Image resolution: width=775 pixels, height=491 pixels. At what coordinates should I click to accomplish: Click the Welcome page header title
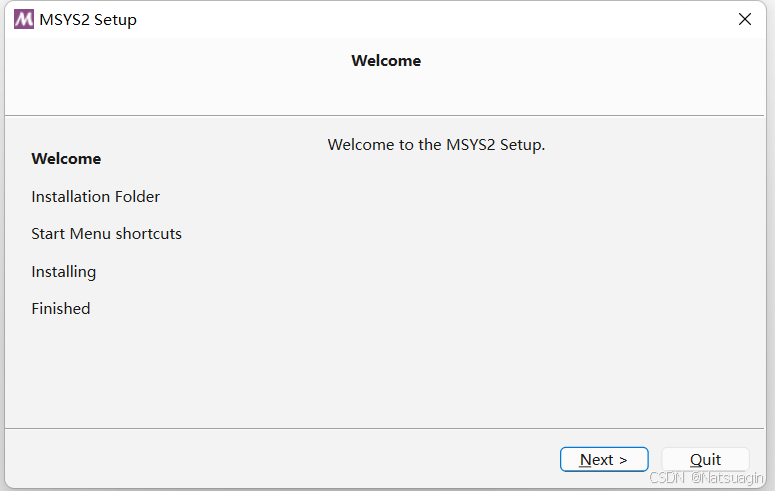[386, 61]
